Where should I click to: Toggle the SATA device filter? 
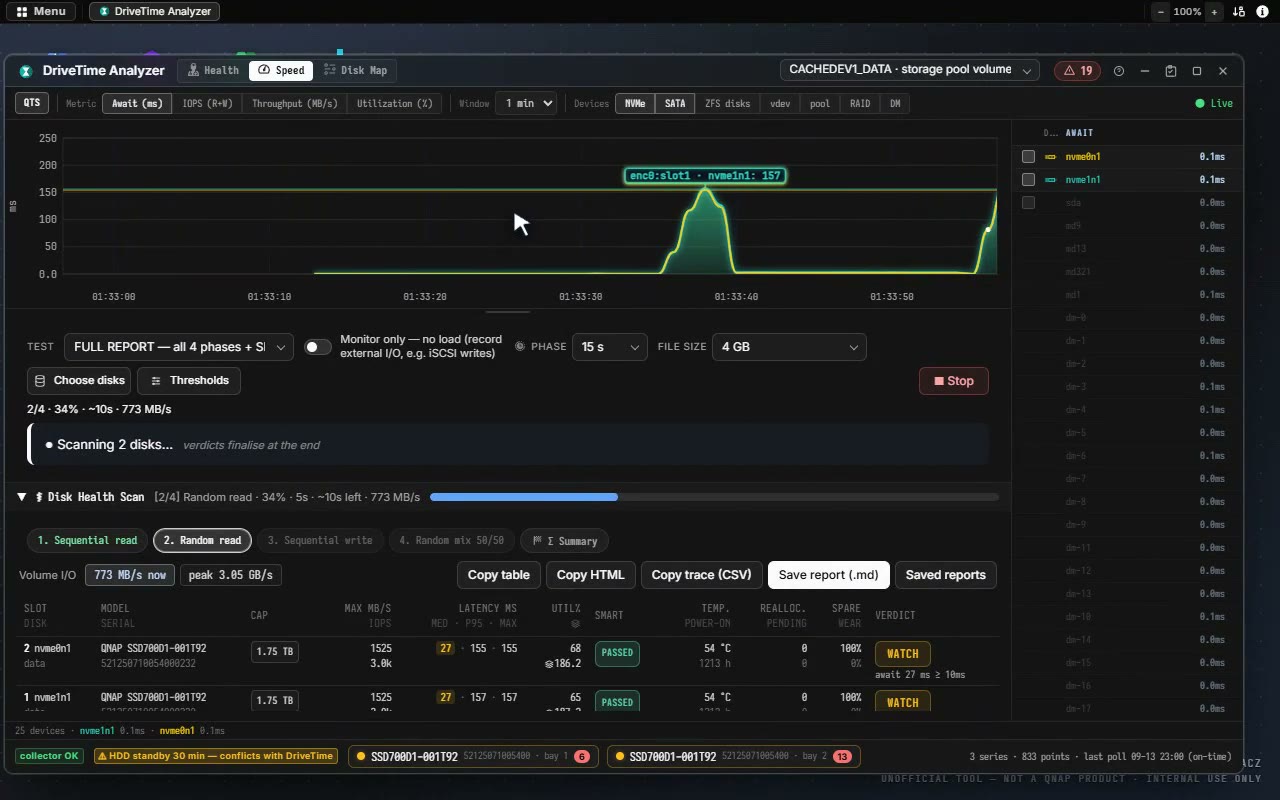point(675,104)
